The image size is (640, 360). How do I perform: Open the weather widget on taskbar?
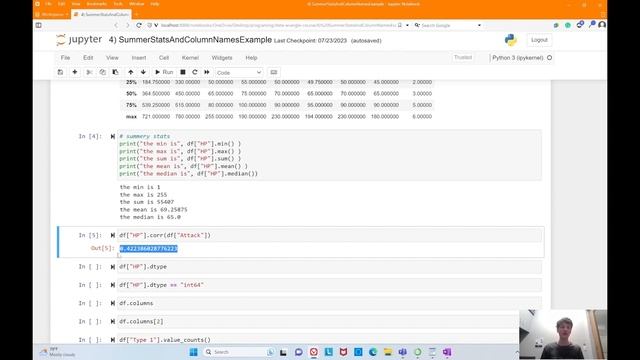pos(57,352)
